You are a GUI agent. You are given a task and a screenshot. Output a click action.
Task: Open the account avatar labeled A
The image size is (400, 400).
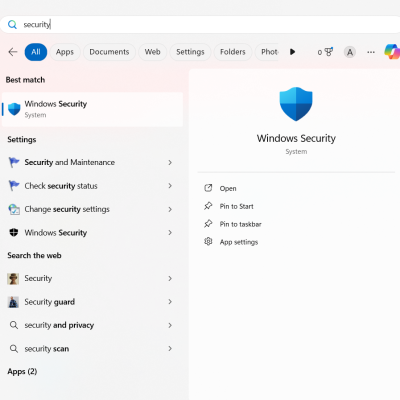[350, 52]
